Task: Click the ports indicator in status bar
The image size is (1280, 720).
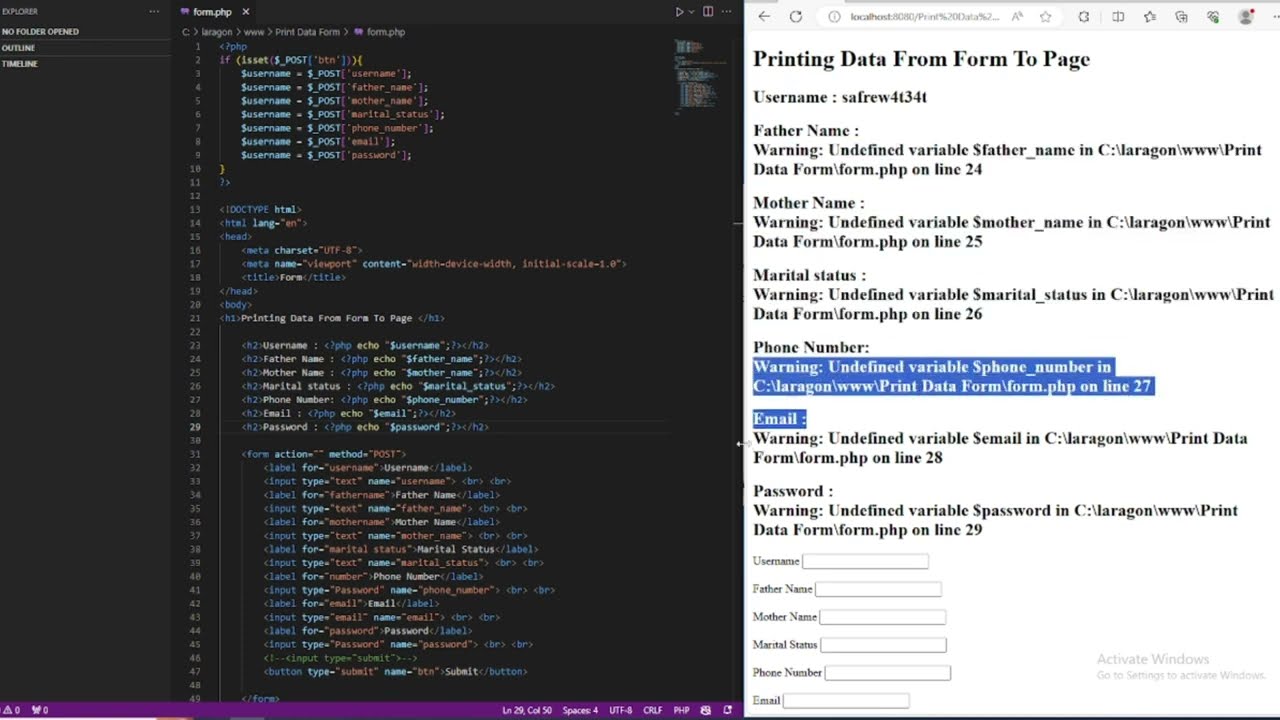Action: [40, 710]
